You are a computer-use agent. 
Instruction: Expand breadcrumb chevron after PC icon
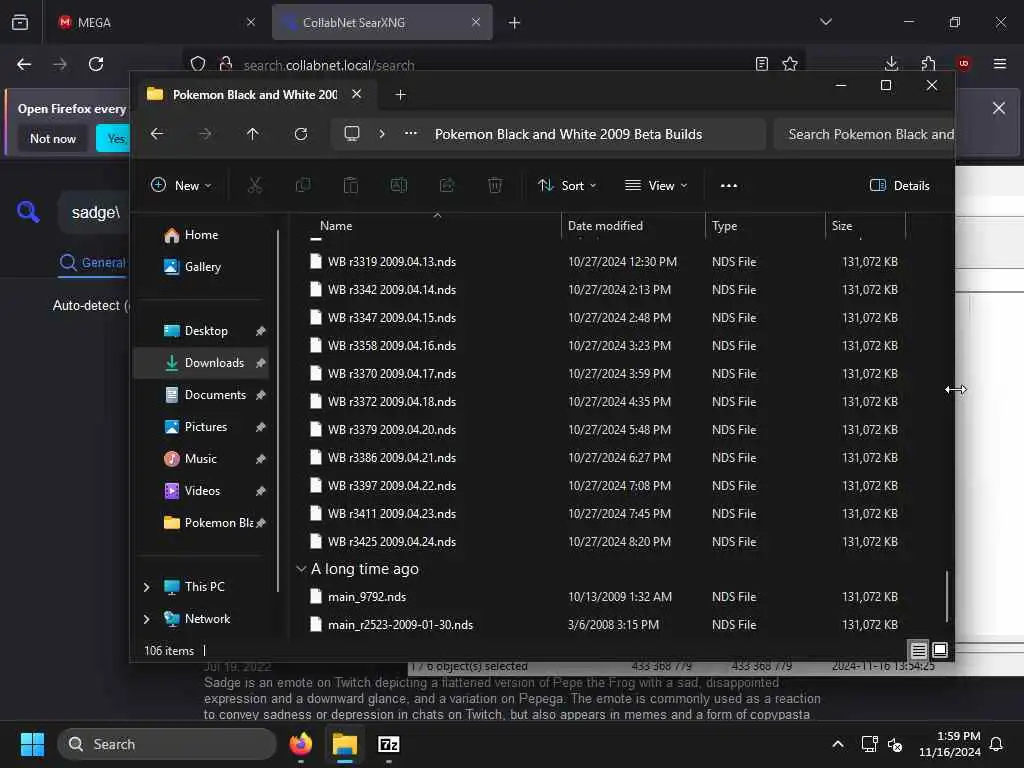click(x=382, y=134)
